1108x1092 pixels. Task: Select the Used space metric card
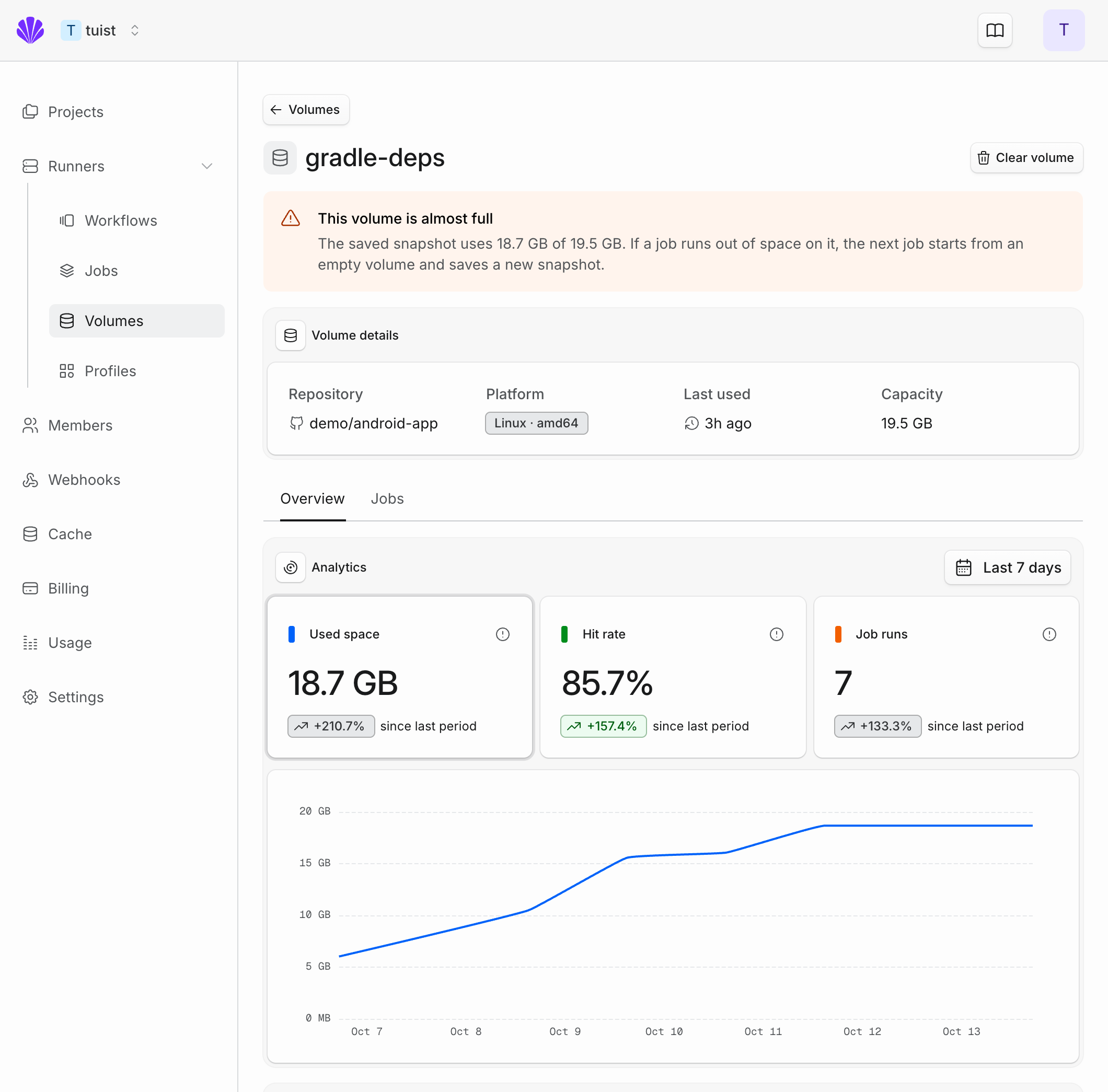pos(400,677)
